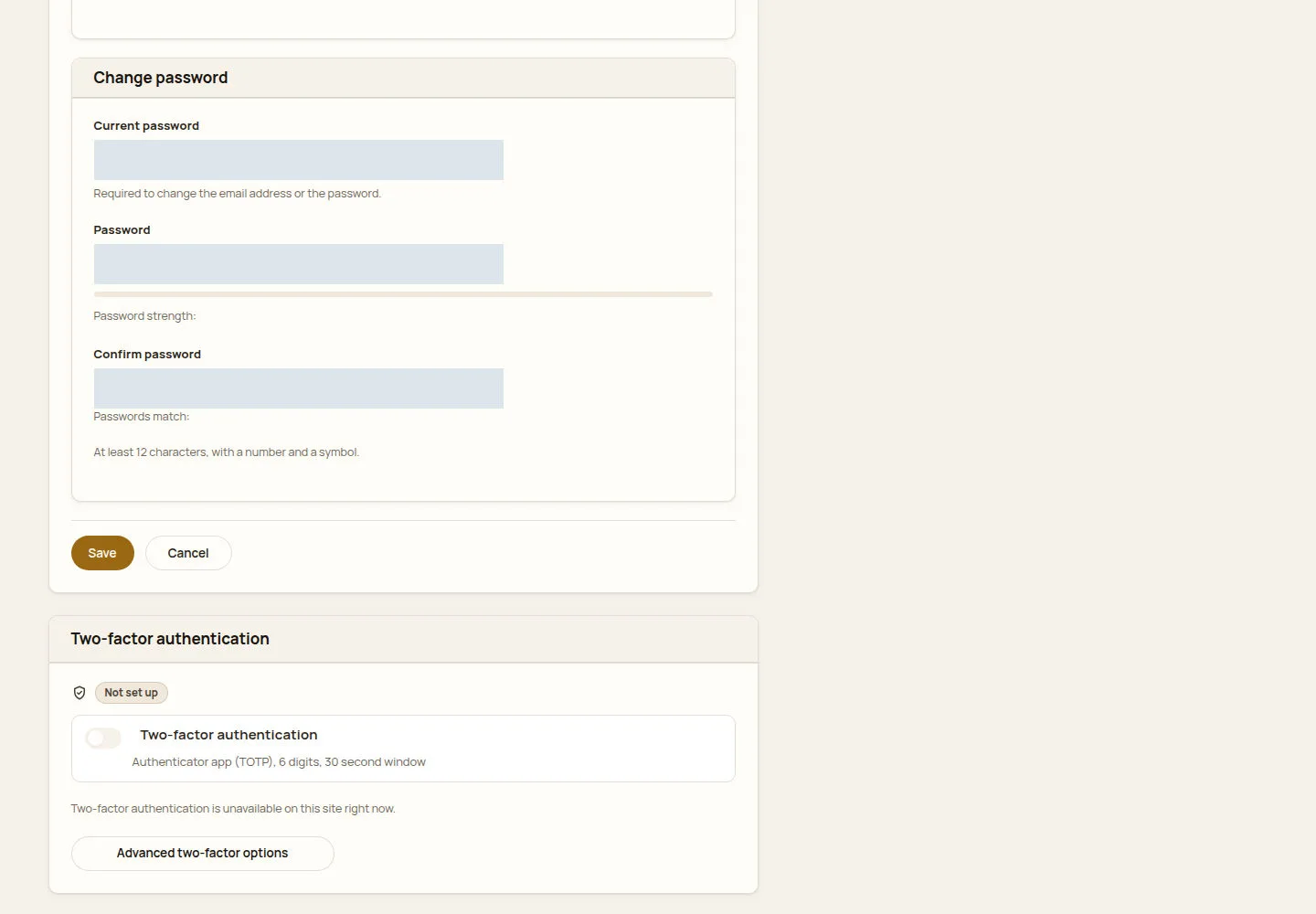Toggle the Two-factor authentication switch
Image resolution: width=1316 pixels, height=914 pixels.
click(x=103, y=738)
